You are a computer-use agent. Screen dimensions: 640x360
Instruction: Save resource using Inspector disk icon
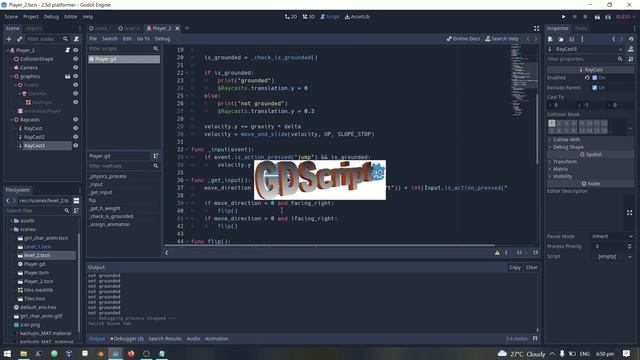click(x=571, y=39)
